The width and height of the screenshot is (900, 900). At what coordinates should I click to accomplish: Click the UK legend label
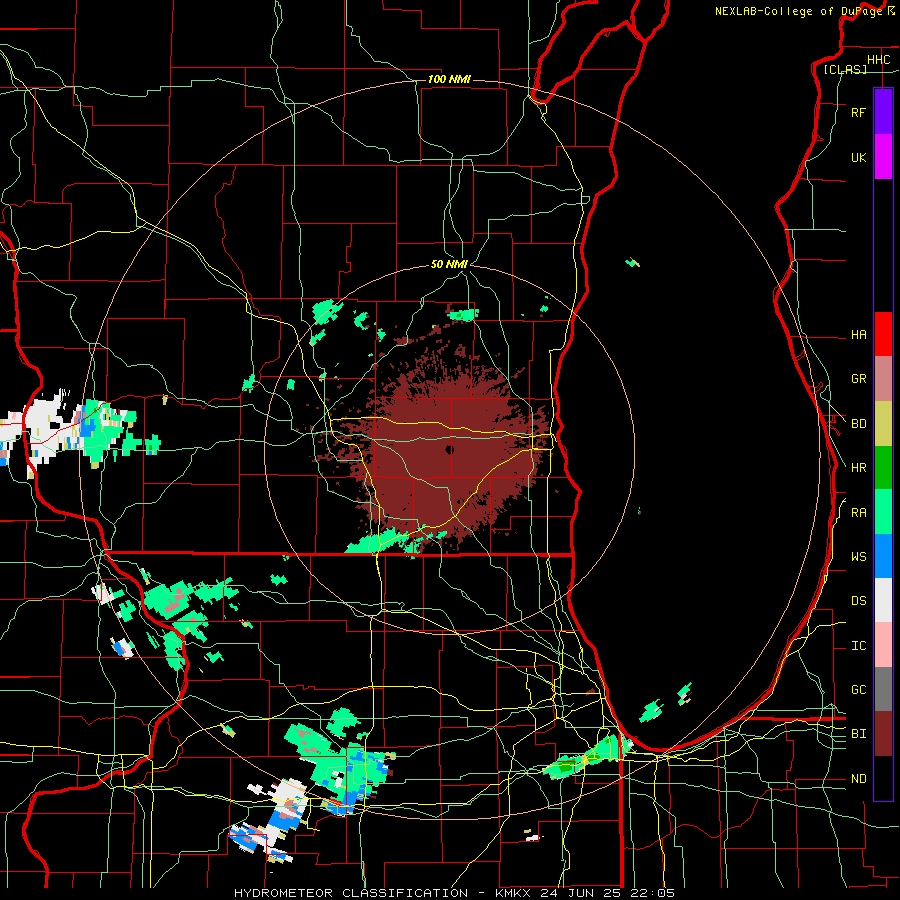pos(858,157)
